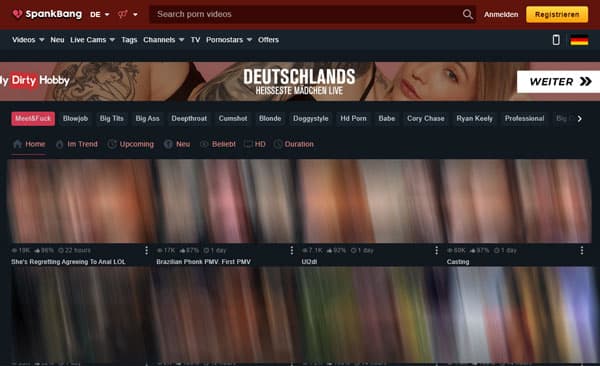Screen dimensions: 600x366
Task: Open three-dot menu for 'UDdi' video
Action: coord(437,250)
